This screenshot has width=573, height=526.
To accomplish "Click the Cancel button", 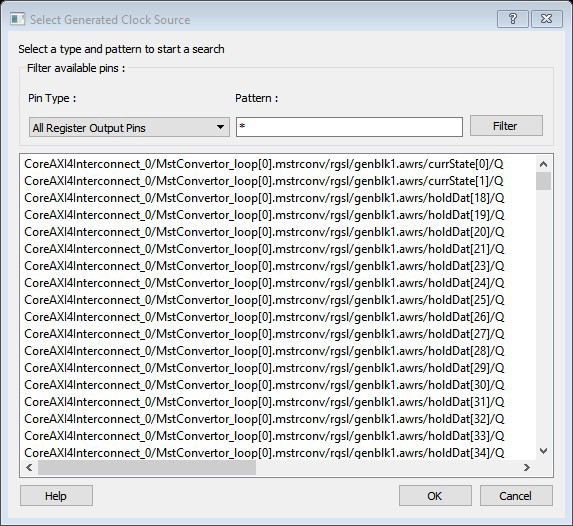I will (x=516, y=496).
